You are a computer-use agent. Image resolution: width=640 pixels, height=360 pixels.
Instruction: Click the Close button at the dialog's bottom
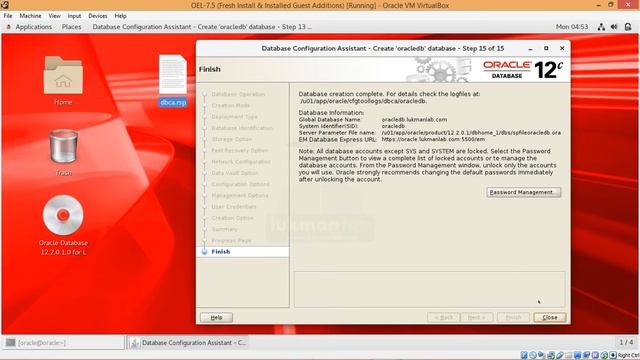point(549,317)
